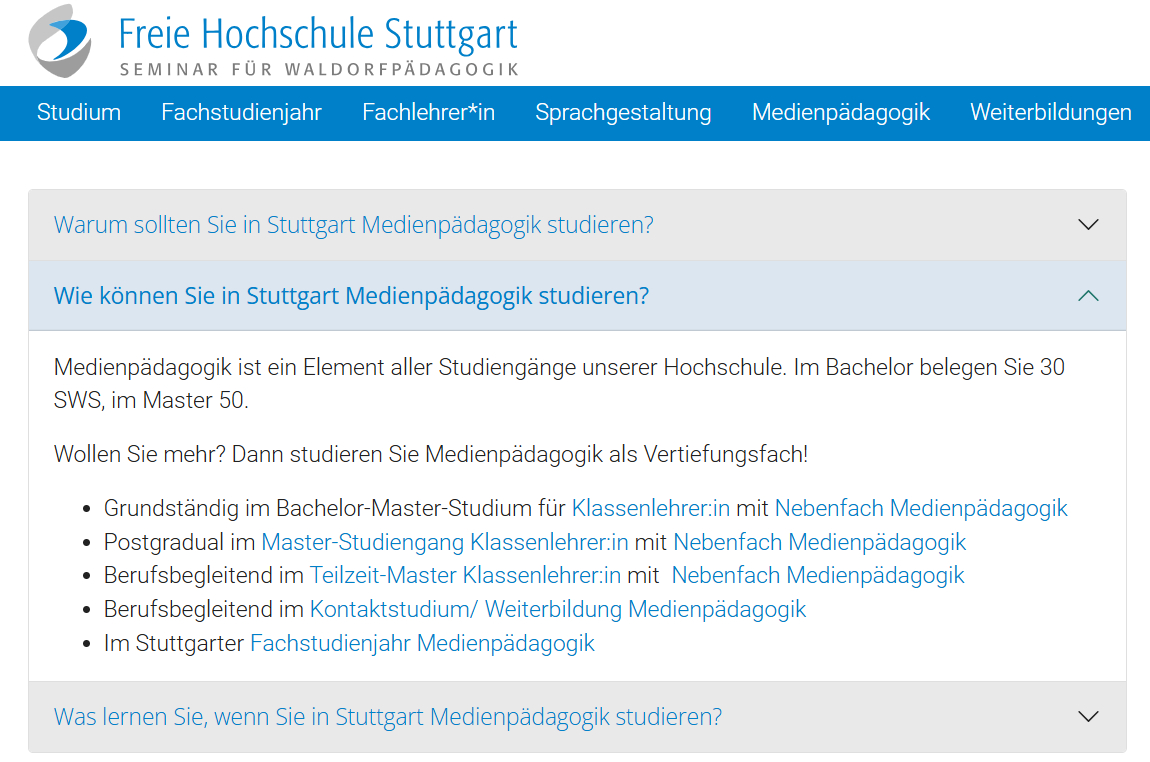Open the Medienpädagogik navigation item
Viewport: 1150px width, 762px height.
coord(841,113)
